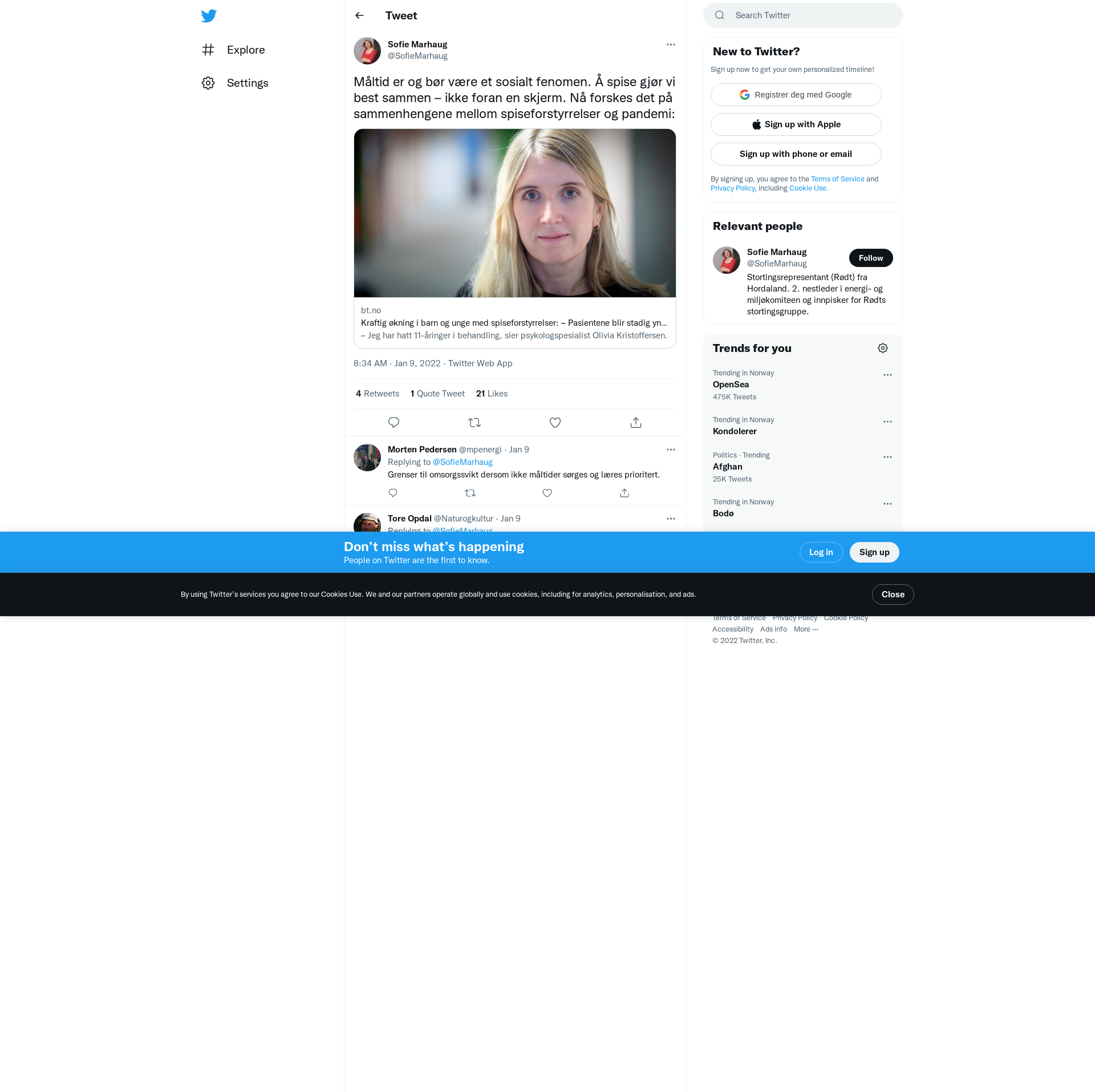
Task: Go back using the arrow icon
Action: click(x=359, y=15)
